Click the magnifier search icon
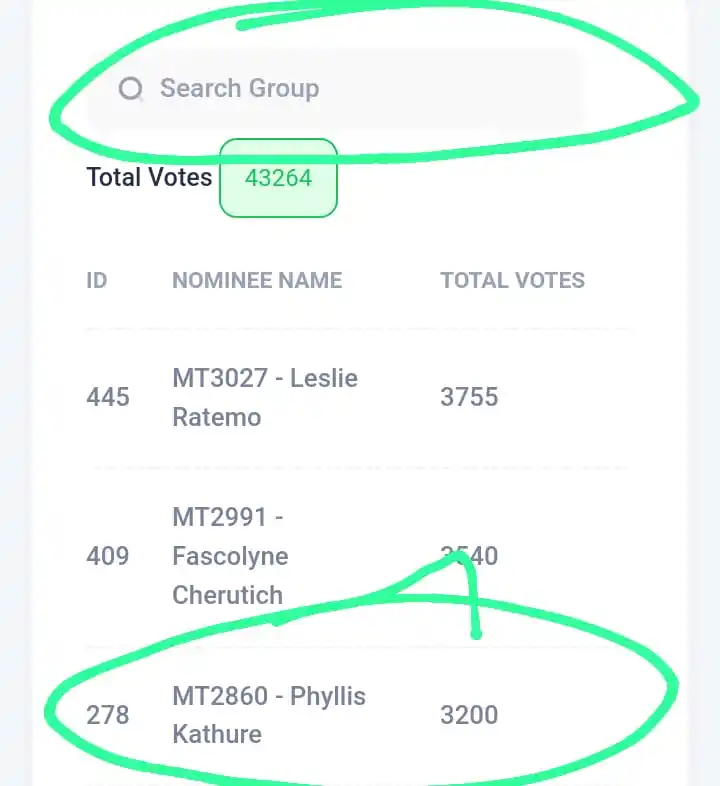Screen dimensions: 720x786 coord(131,89)
